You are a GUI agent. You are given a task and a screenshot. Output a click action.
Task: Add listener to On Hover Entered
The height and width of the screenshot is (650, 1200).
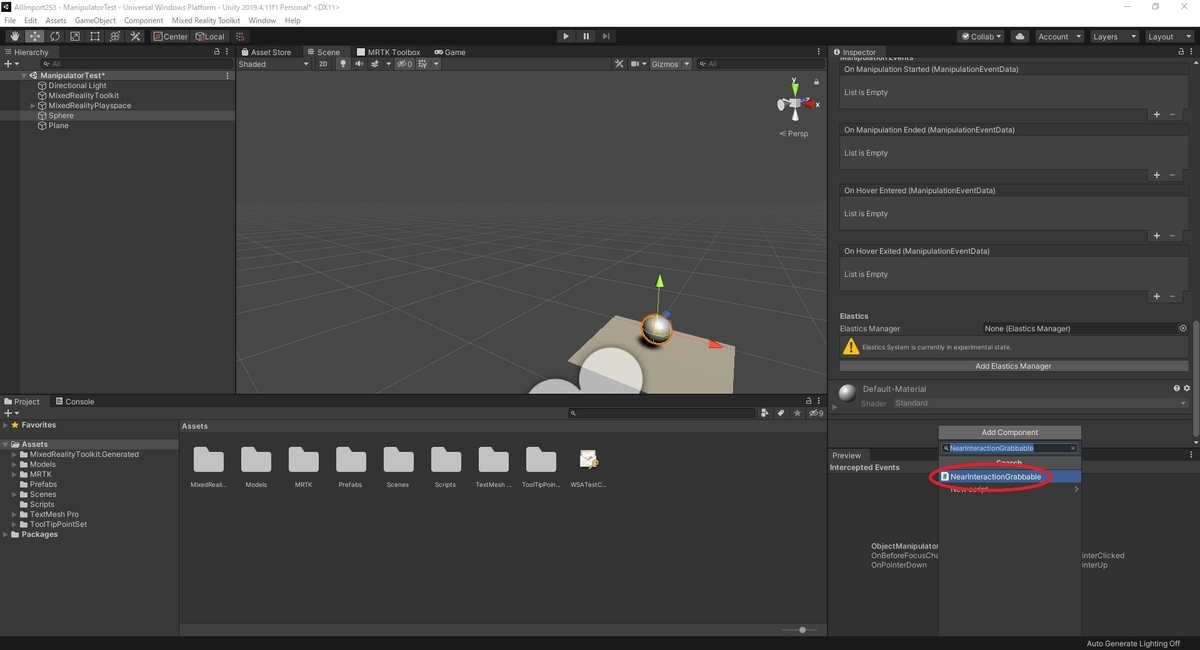(x=1157, y=235)
